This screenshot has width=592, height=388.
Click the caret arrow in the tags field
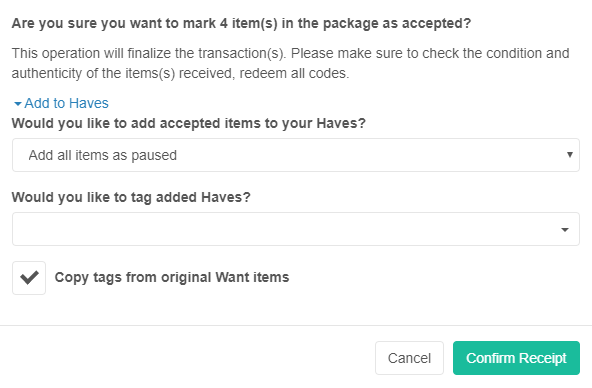pos(565,230)
